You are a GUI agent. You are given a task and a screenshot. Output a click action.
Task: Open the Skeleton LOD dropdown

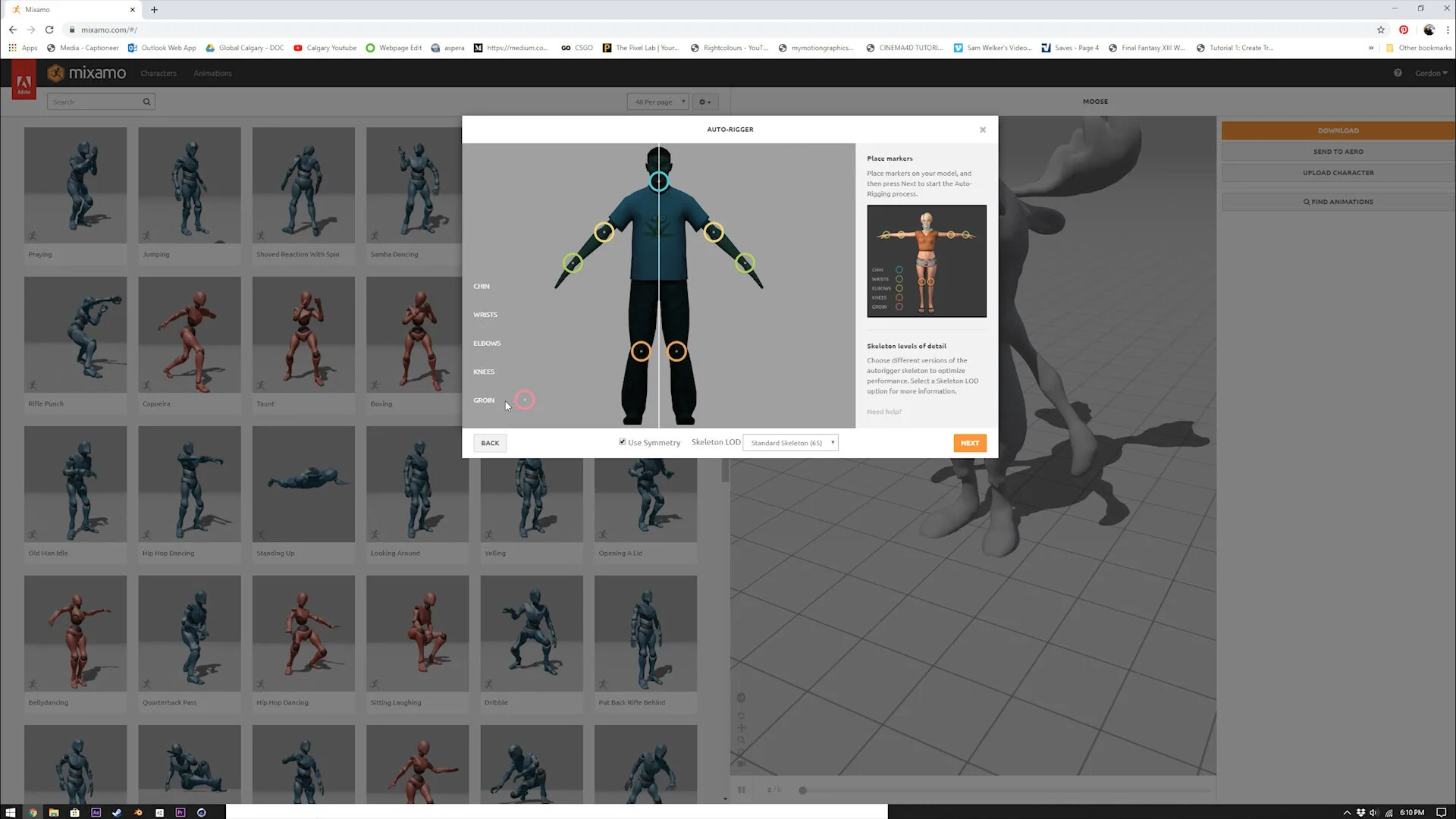coord(791,443)
